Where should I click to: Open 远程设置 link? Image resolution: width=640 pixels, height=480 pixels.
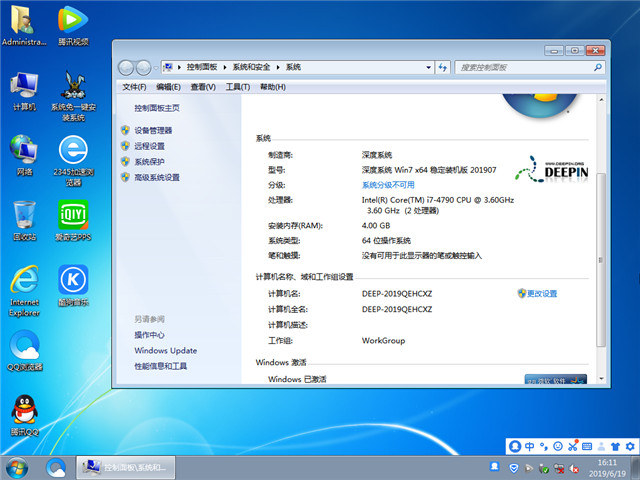(x=149, y=146)
